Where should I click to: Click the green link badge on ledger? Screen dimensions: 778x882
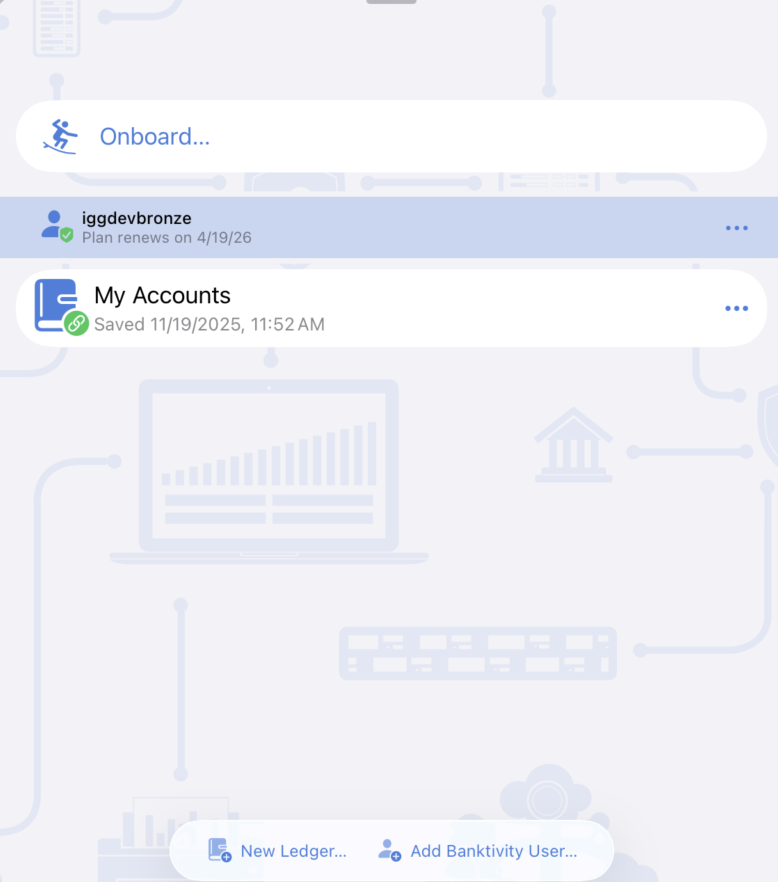click(x=77, y=323)
